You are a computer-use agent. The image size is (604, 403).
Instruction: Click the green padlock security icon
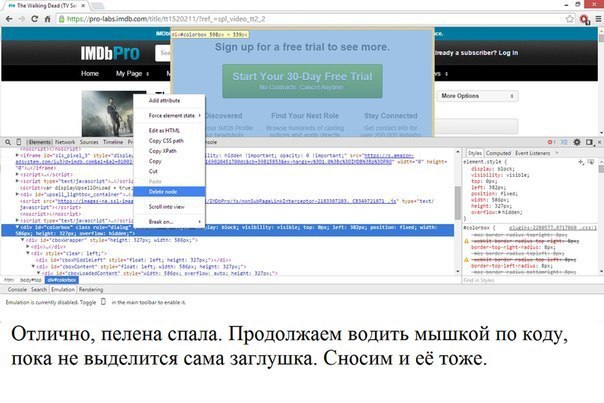coord(61,18)
